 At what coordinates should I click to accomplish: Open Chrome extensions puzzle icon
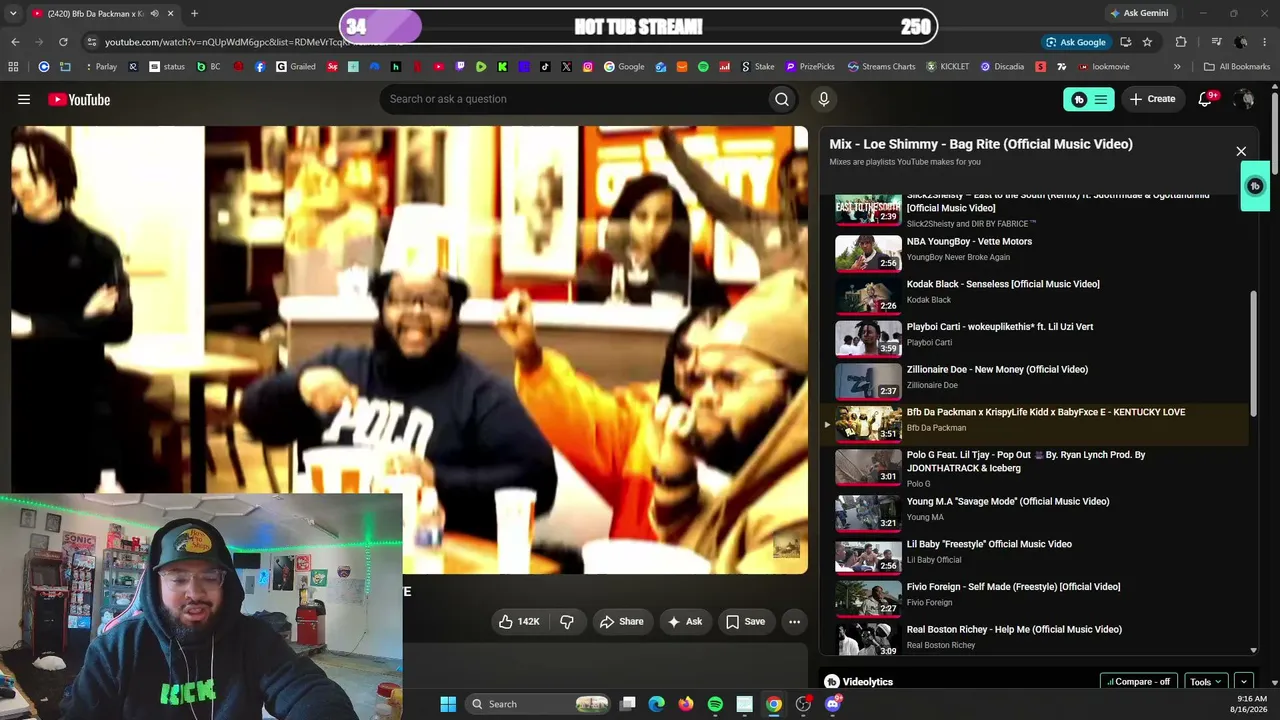[1181, 42]
